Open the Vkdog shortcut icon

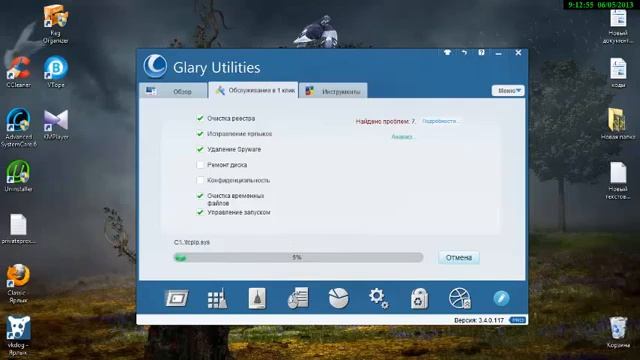click(18, 336)
